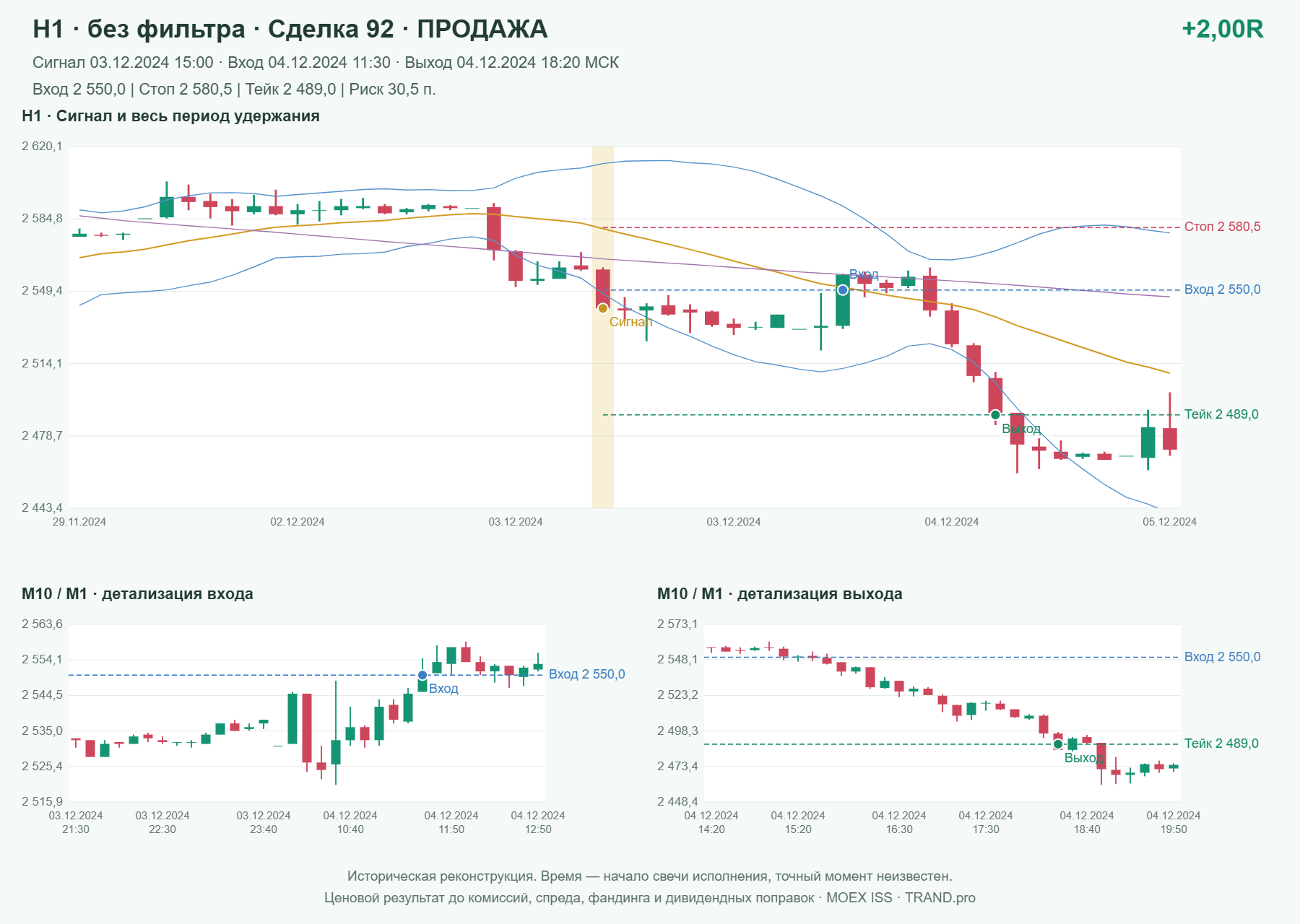Click the 'MOEX ISS · TRAND.pro' footer text

pos(901,898)
